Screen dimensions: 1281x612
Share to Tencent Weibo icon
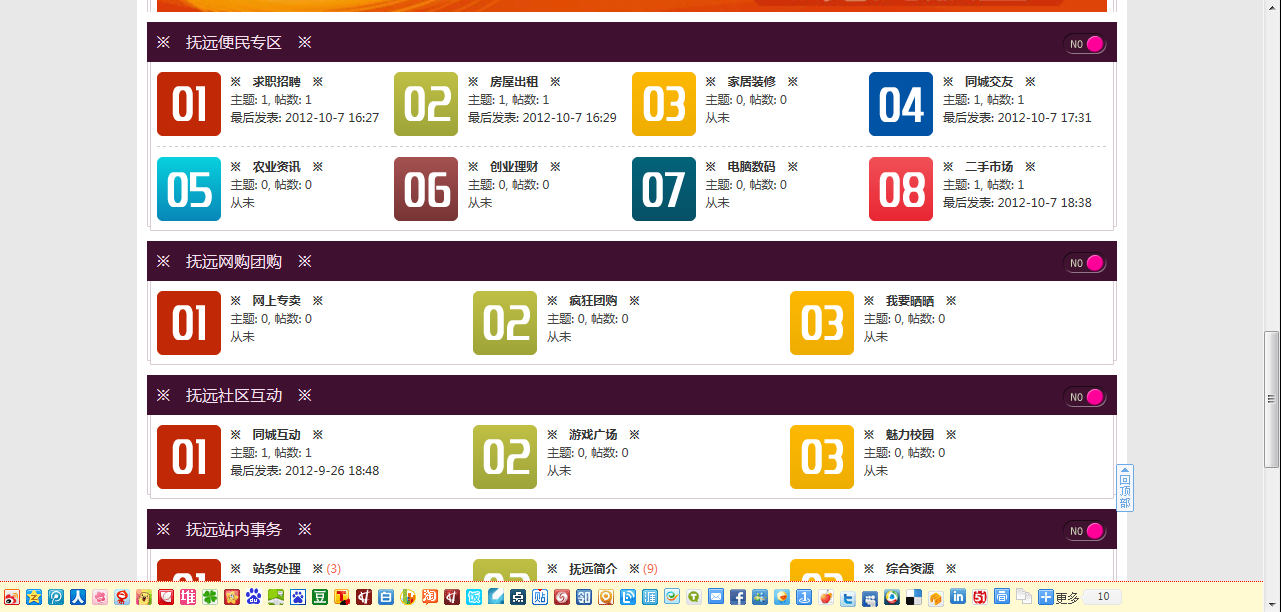[56, 597]
